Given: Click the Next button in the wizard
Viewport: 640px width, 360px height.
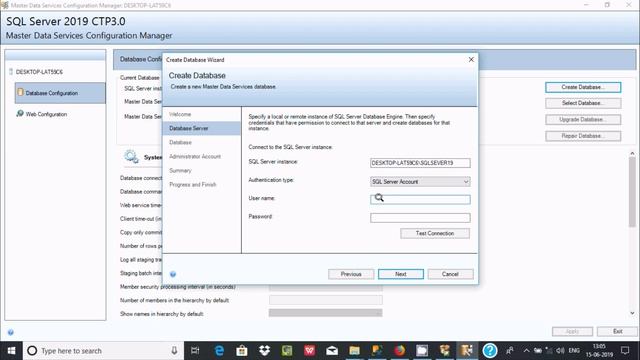Looking at the screenshot, I should (x=401, y=274).
